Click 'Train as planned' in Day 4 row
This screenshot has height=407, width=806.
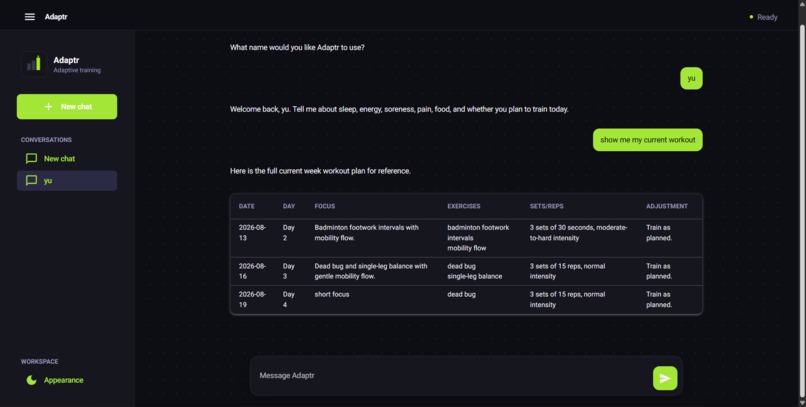pyautogui.click(x=659, y=300)
